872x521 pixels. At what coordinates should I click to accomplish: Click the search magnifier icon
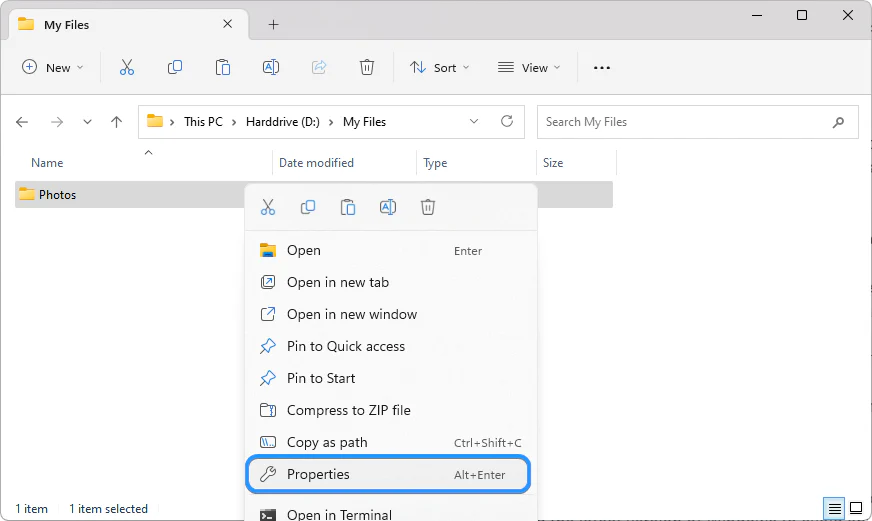839,122
